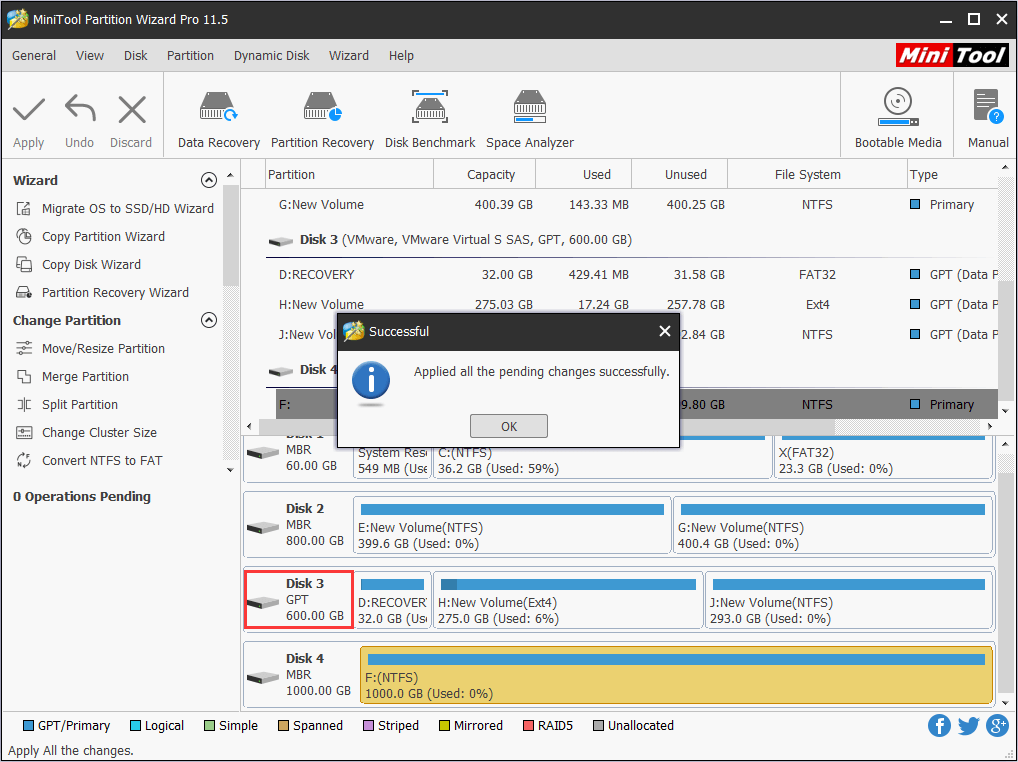1018x762 pixels.
Task: Select G:New Volume row in partition list
Action: 632,204
